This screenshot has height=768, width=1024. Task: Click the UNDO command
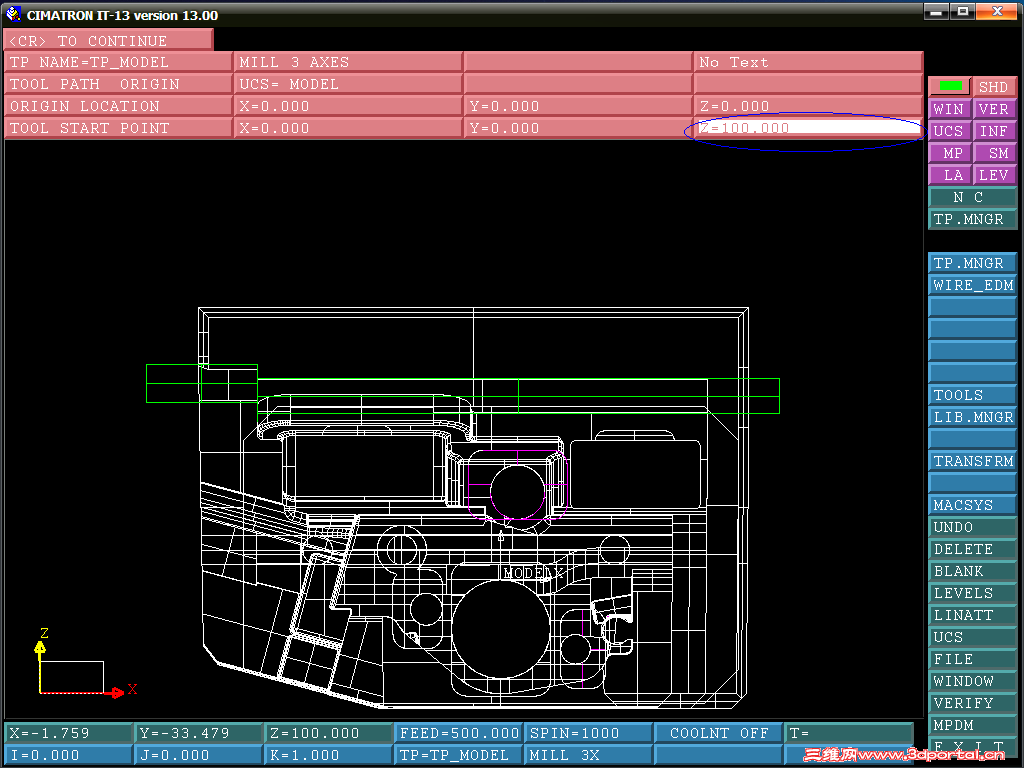(972, 527)
